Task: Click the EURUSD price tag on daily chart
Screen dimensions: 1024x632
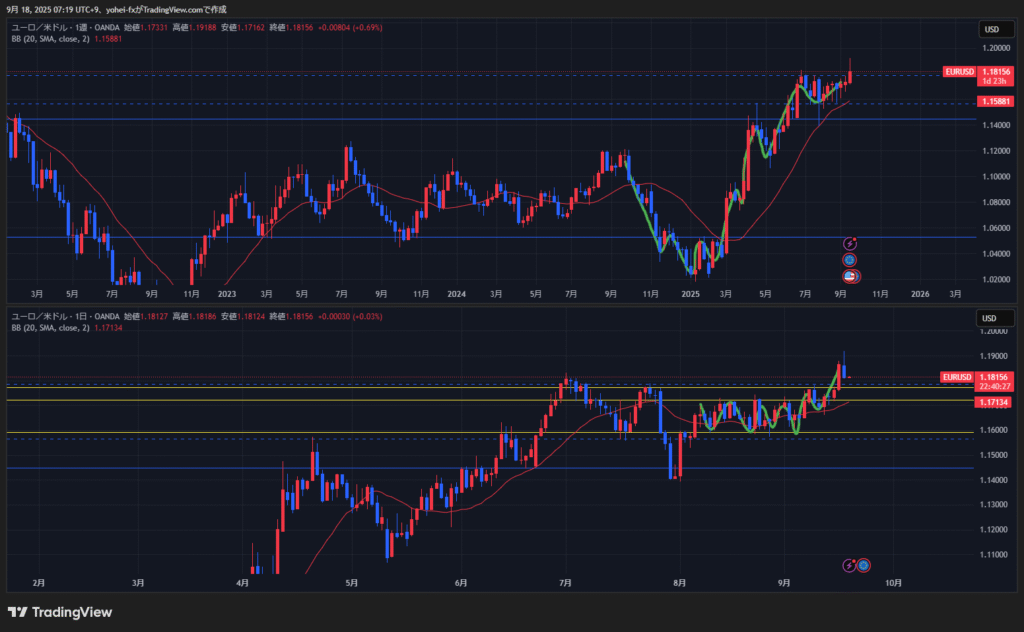Action: (957, 377)
